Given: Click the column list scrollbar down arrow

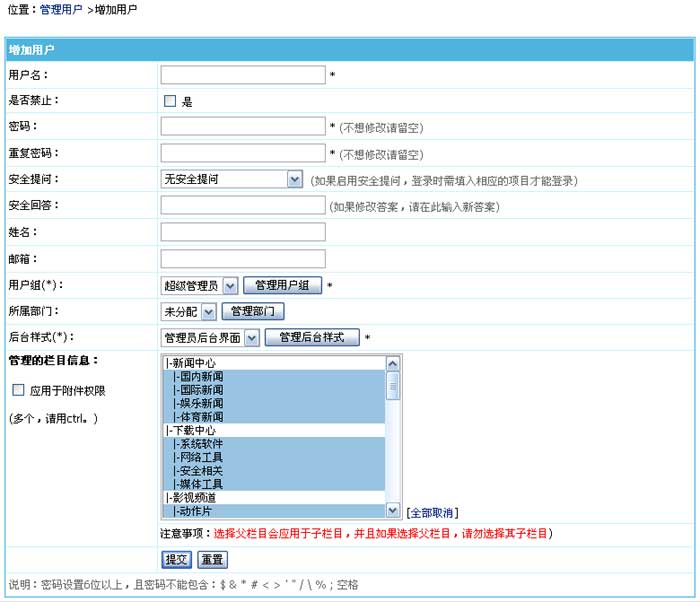Looking at the screenshot, I should click(x=393, y=510).
